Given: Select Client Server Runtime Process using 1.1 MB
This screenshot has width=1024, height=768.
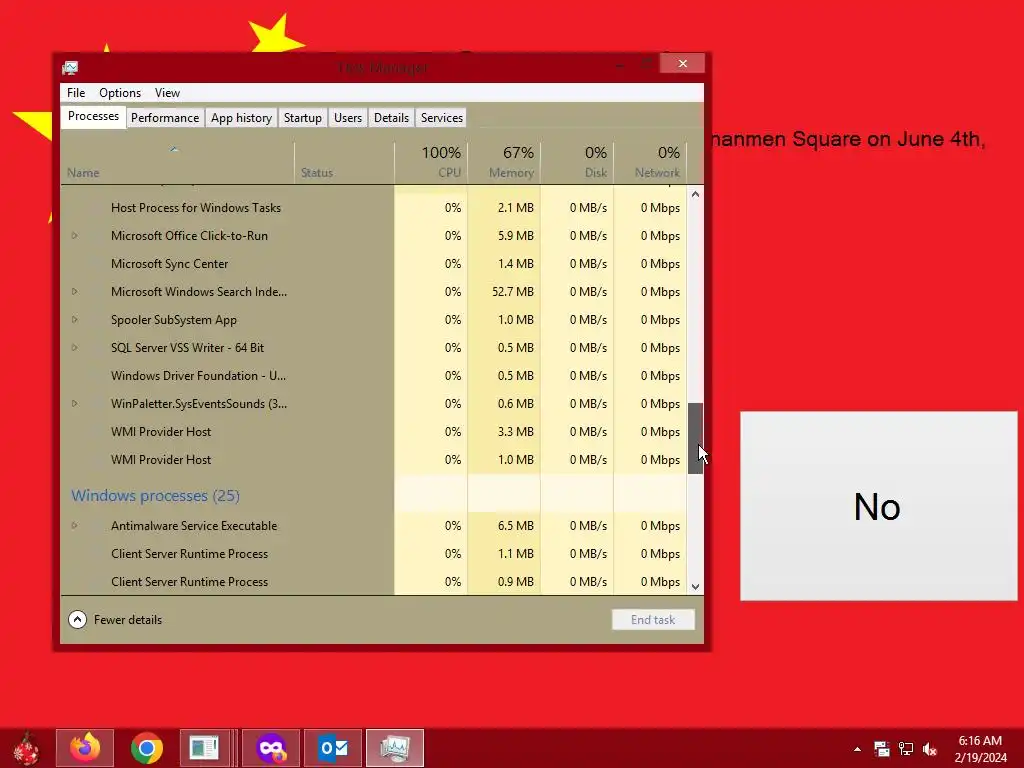Looking at the screenshot, I should tap(374, 554).
